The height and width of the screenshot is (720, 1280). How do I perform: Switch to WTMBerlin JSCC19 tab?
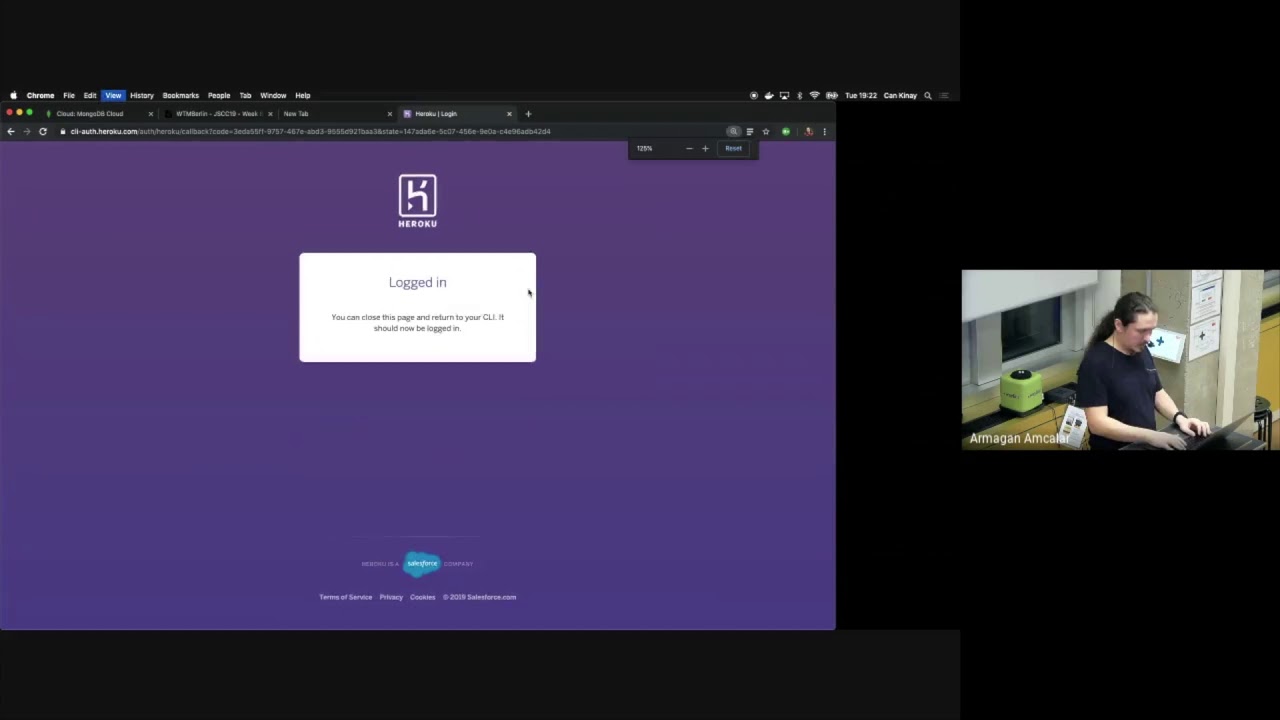click(x=218, y=114)
